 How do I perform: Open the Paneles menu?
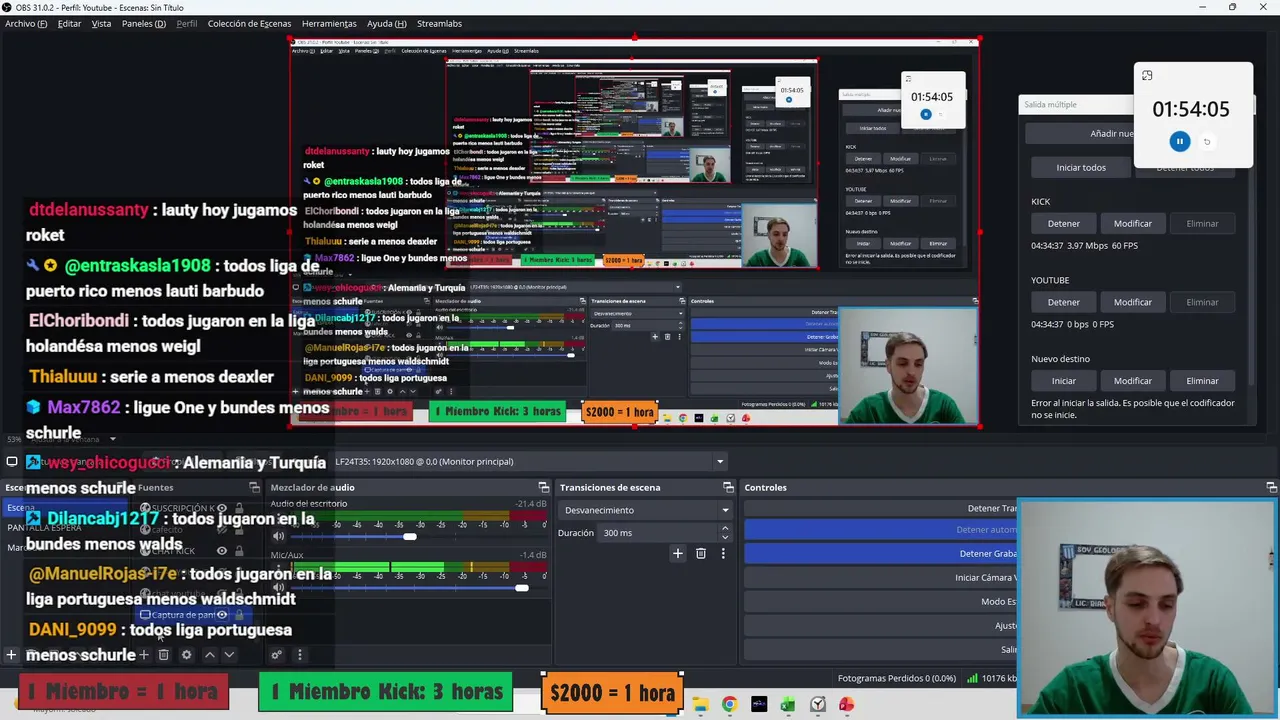pos(144,24)
